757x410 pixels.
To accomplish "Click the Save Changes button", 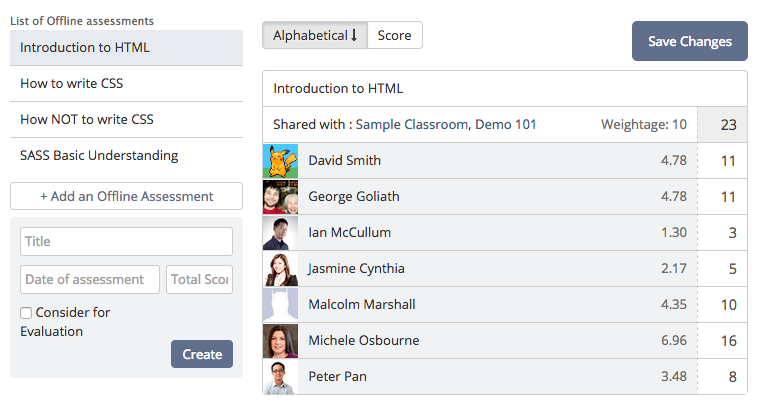I will [x=689, y=41].
